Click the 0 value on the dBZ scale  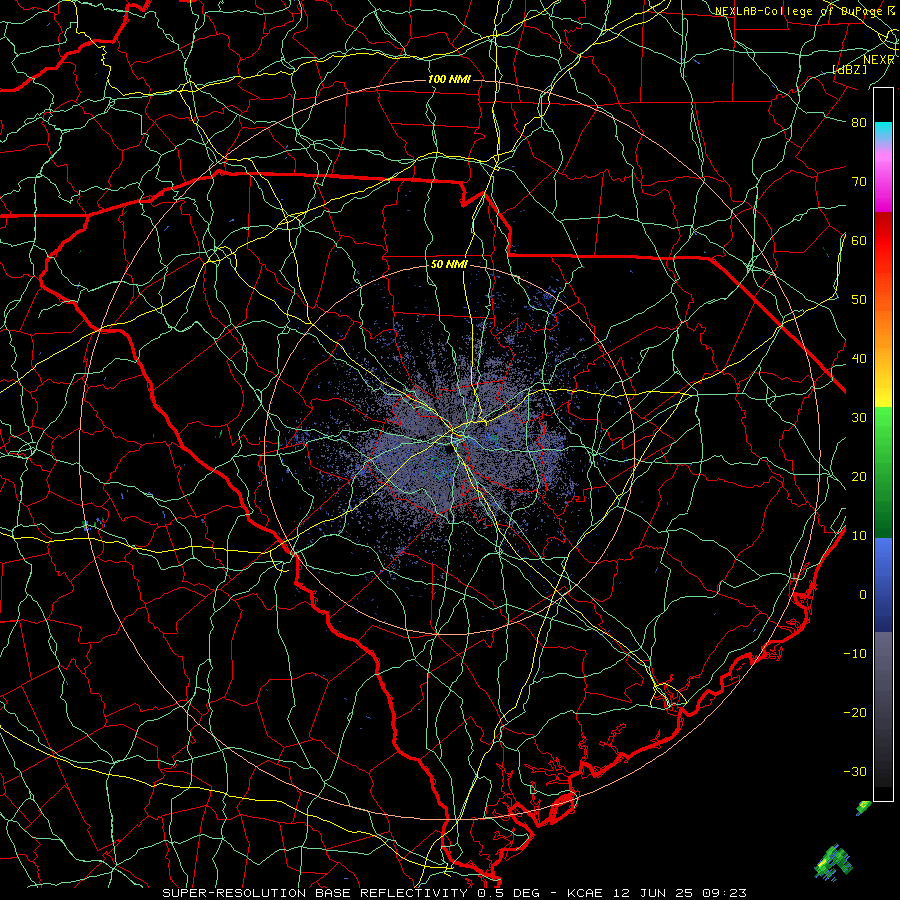(863, 595)
